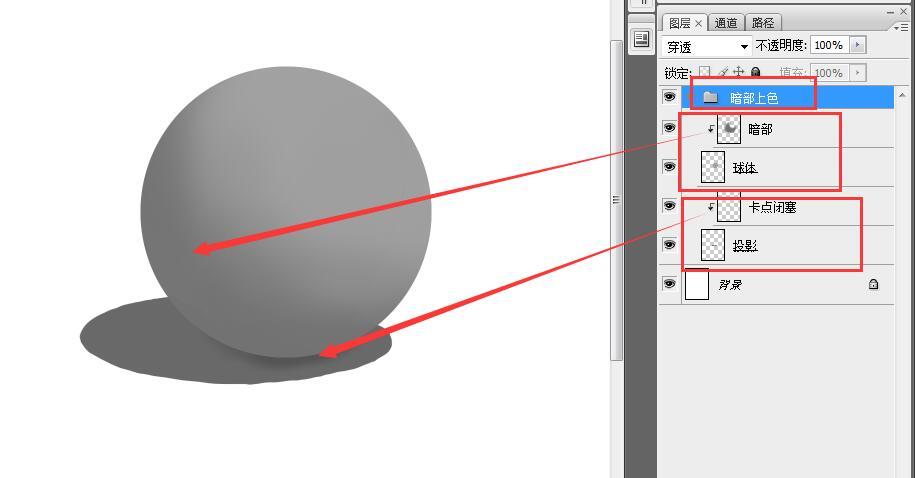Click the 不透明度 100% value field
The height and width of the screenshot is (478, 915).
pos(829,45)
